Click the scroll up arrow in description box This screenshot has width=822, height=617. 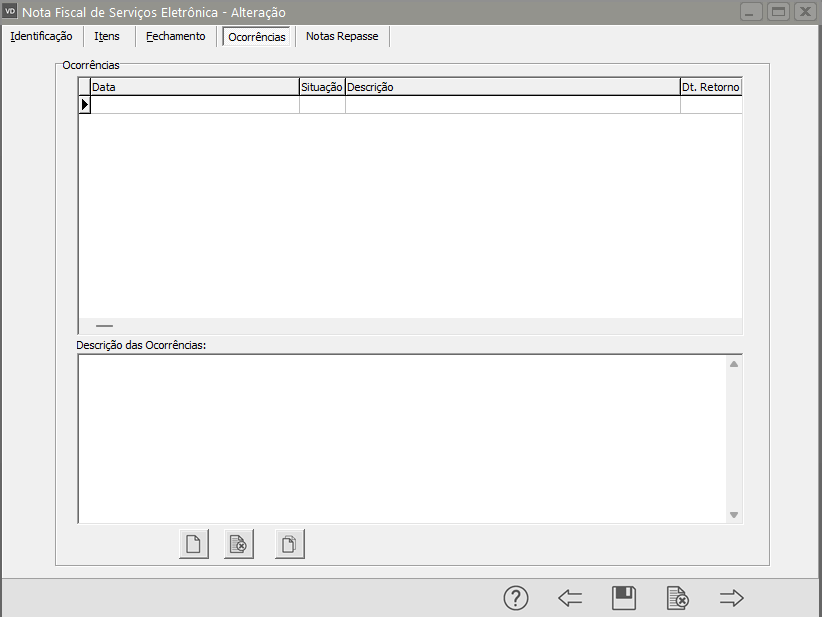pyautogui.click(x=733, y=364)
